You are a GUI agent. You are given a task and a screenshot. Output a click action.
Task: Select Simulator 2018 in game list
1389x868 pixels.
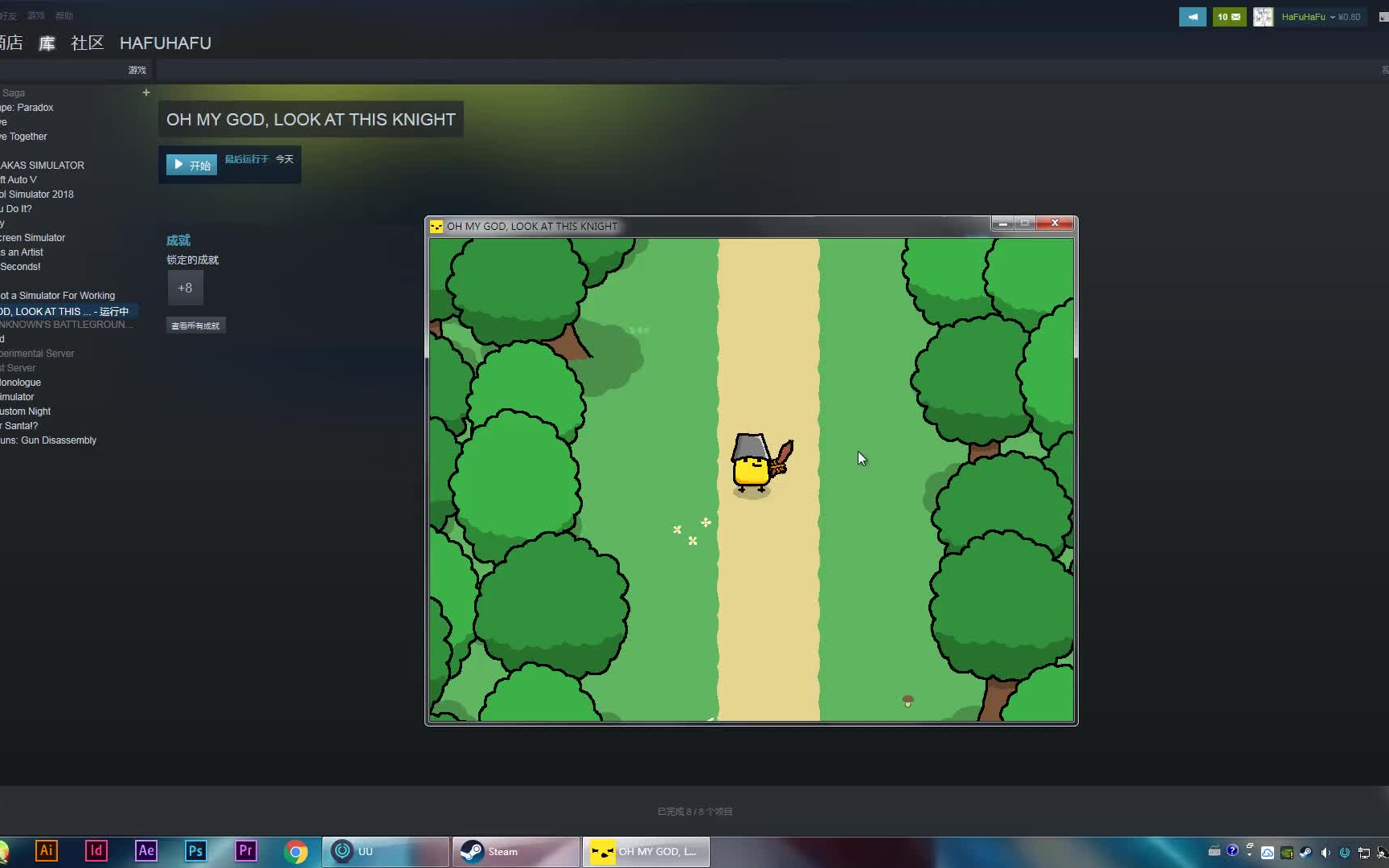[x=37, y=194]
